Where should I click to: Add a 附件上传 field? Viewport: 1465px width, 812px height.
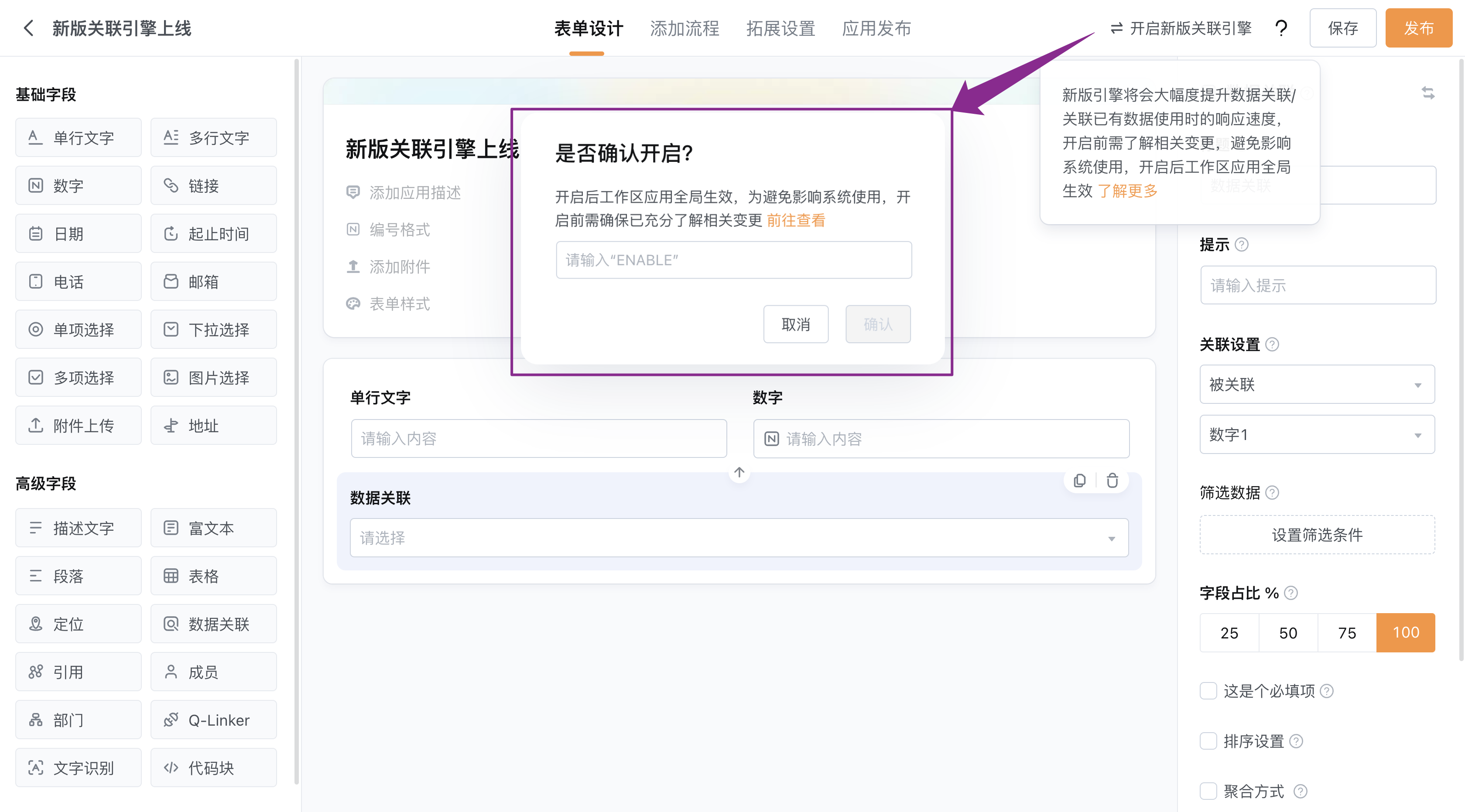click(79, 425)
